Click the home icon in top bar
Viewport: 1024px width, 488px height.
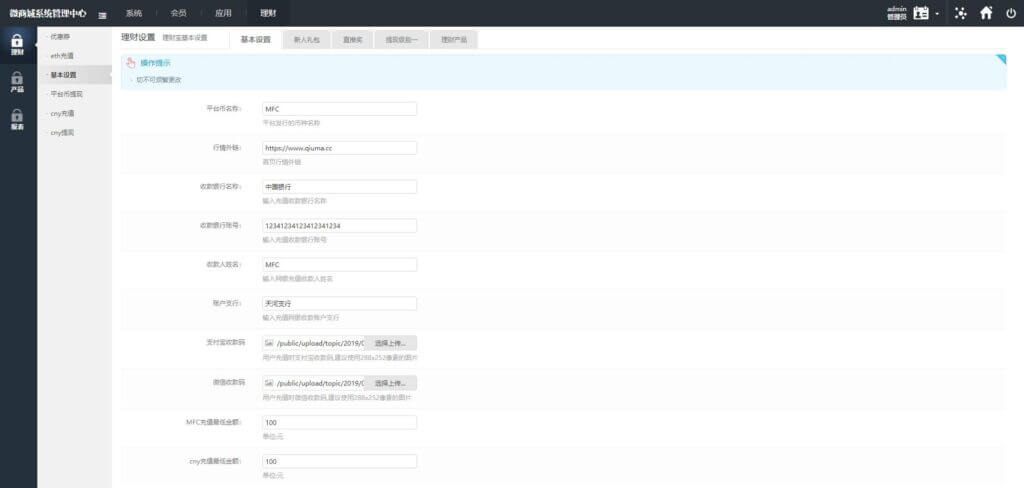click(x=986, y=13)
